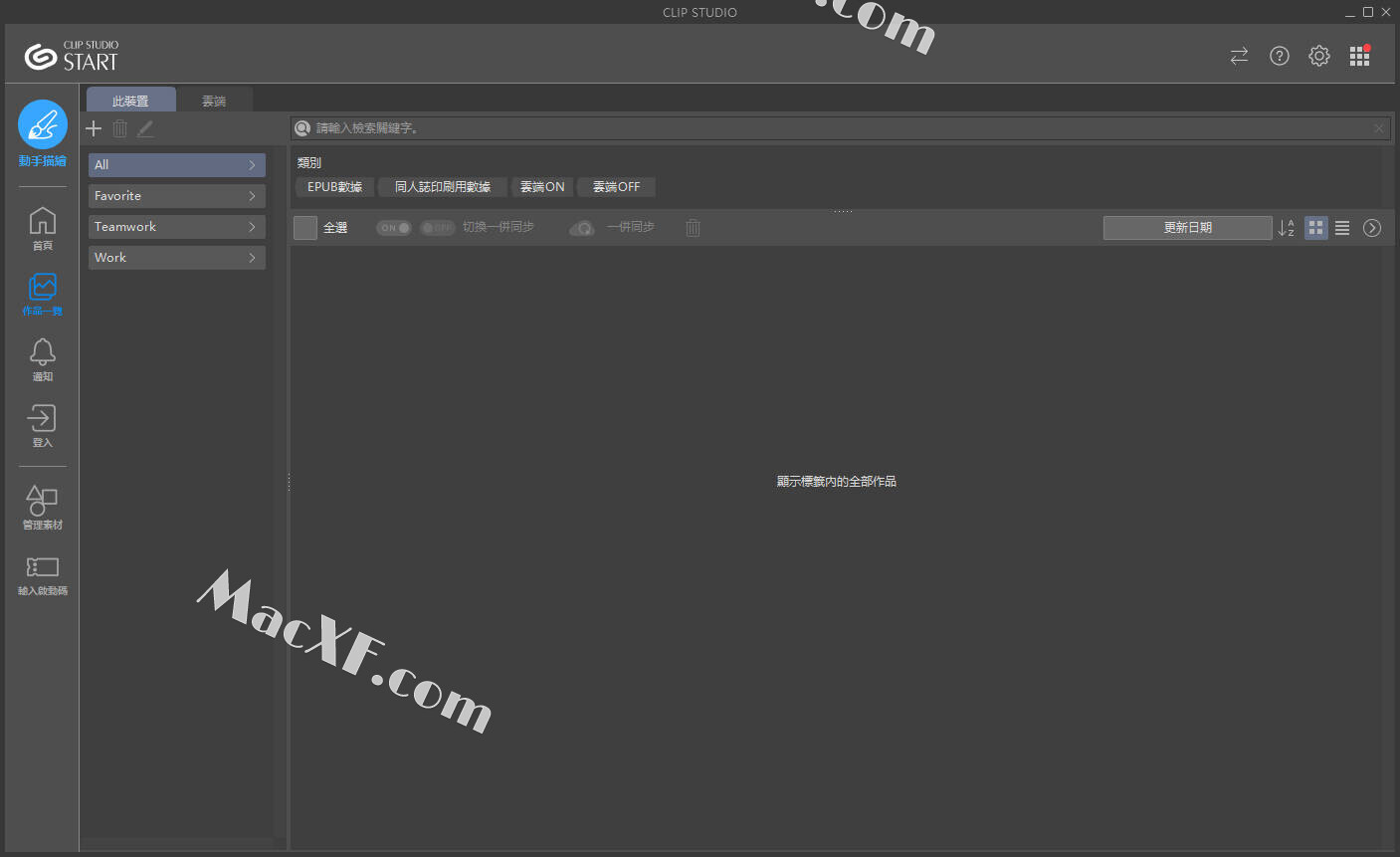Switch to list view
The height and width of the screenshot is (857, 1400).
(1342, 228)
